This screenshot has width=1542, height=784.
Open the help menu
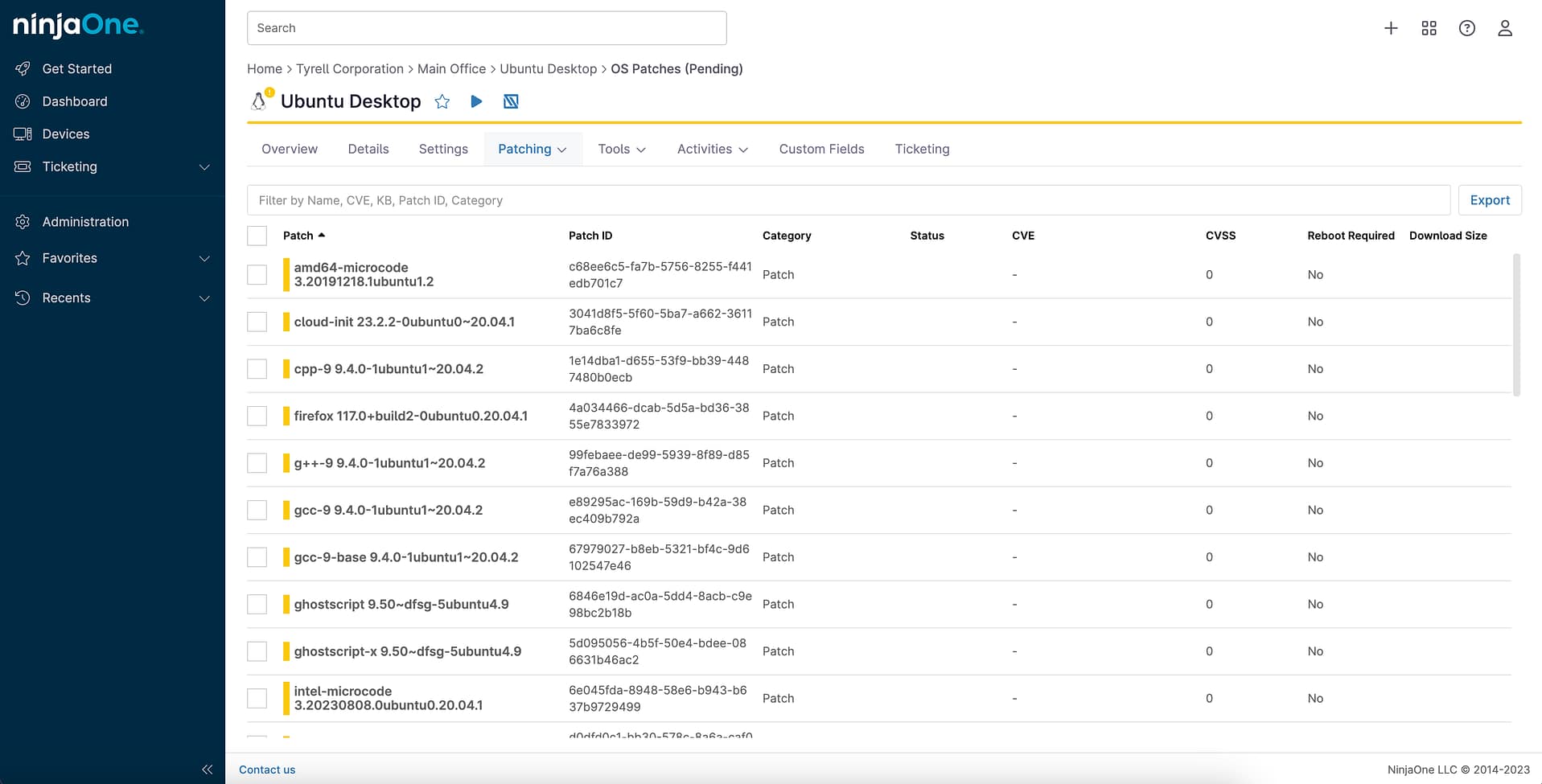pyautogui.click(x=1466, y=27)
